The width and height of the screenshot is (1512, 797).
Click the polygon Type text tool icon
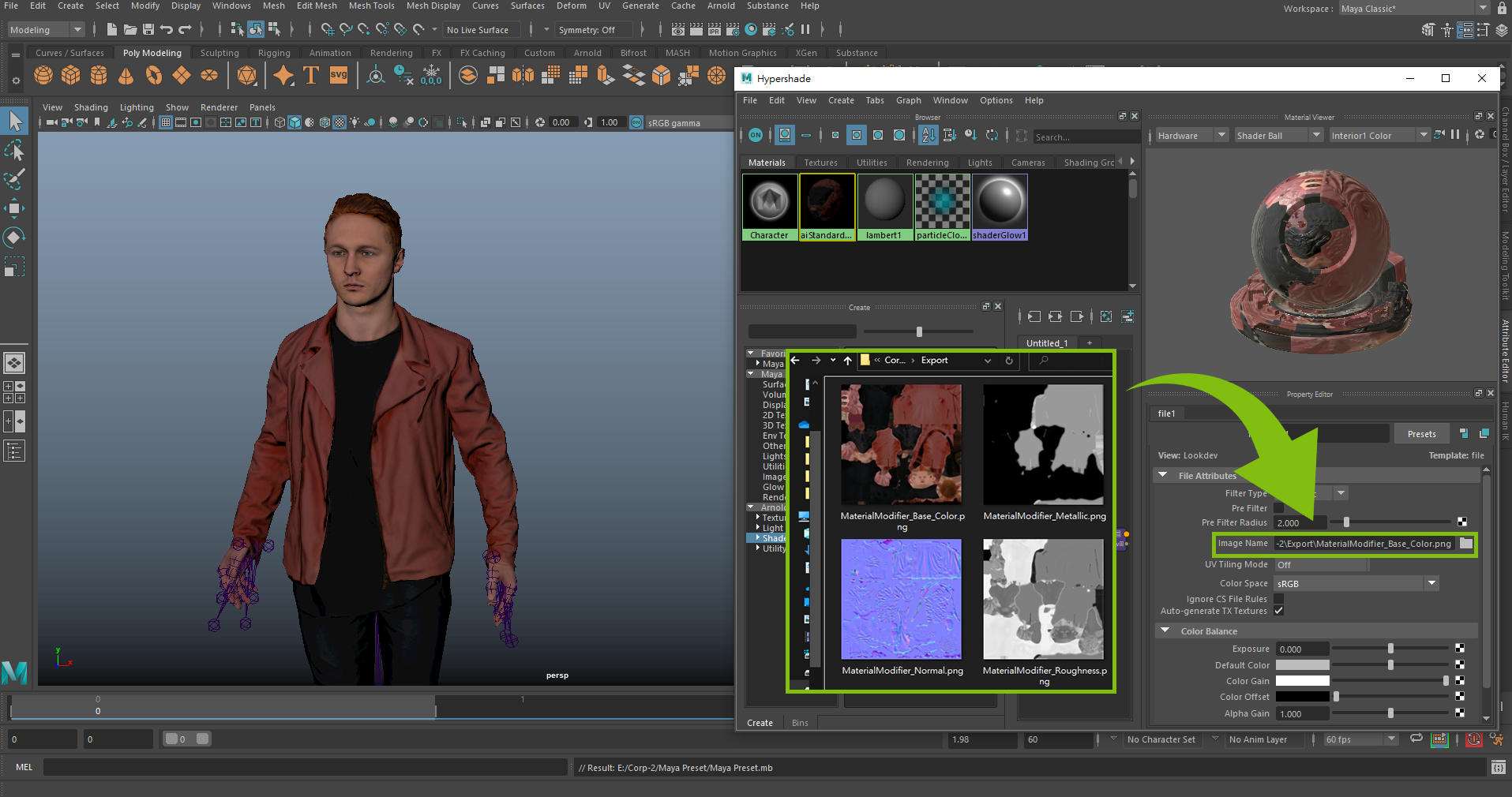pyautogui.click(x=311, y=75)
